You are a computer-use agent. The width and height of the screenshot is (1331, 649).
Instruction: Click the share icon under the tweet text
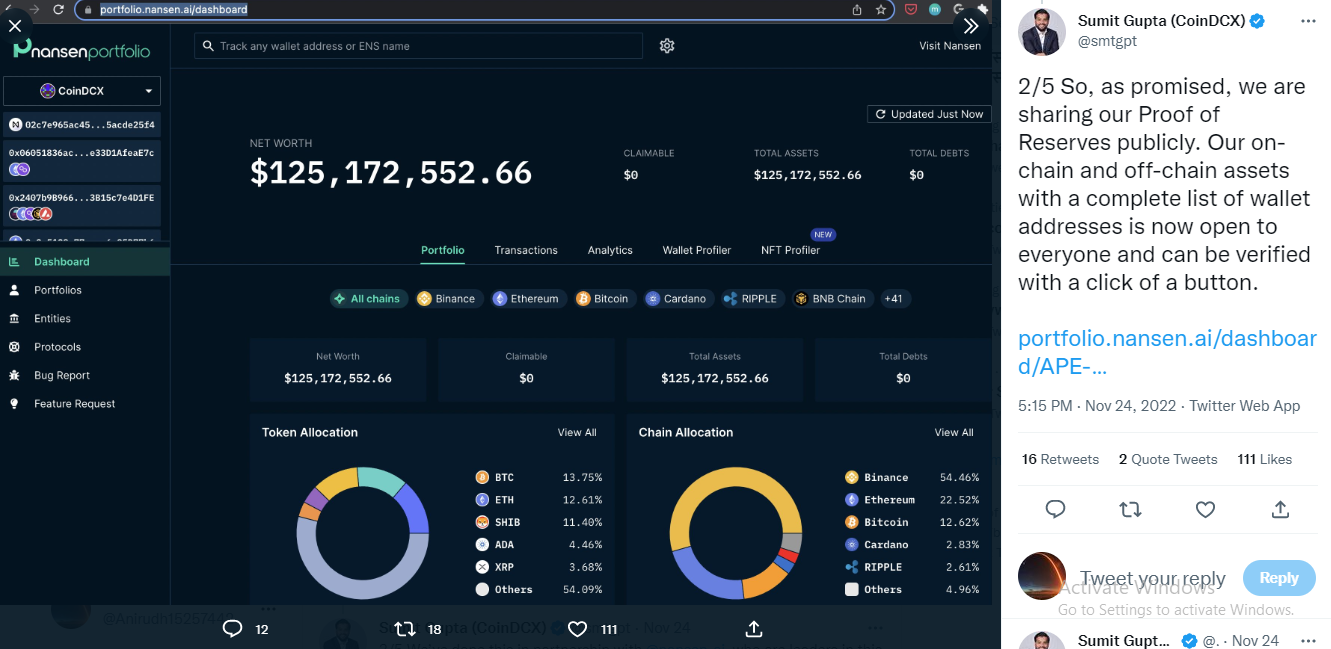click(x=1280, y=509)
